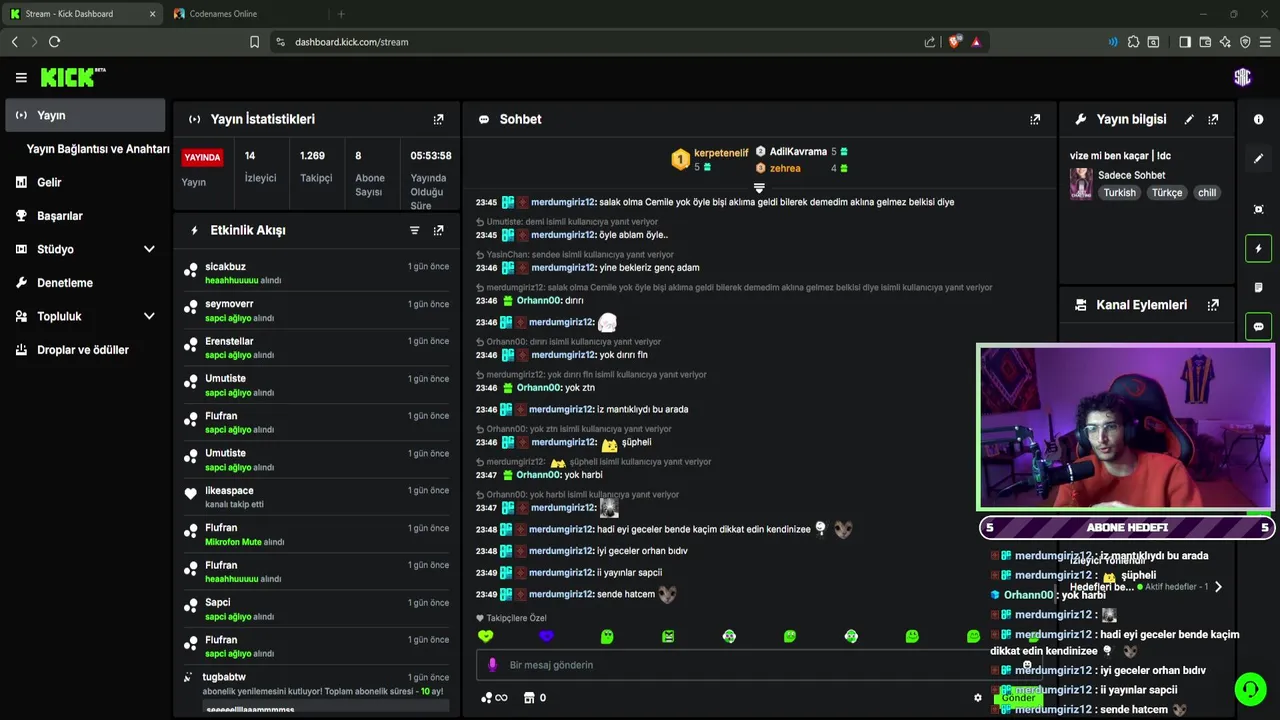Go to the Başarılar section
Viewport: 1280px width, 720px height.
pyautogui.click(x=84, y=216)
